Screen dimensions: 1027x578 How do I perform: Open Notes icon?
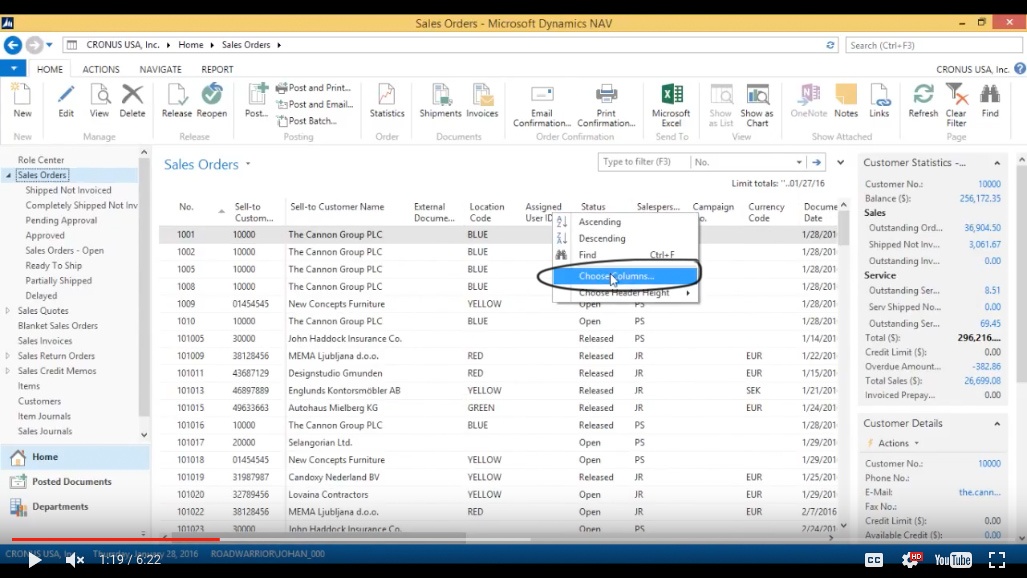pyautogui.click(x=846, y=95)
